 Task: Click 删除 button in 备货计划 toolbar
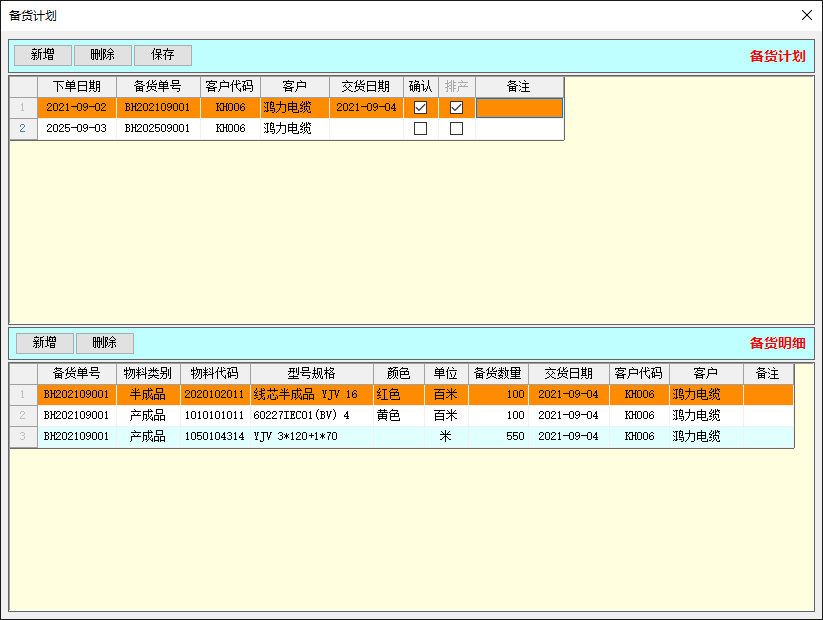click(x=102, y=55)
